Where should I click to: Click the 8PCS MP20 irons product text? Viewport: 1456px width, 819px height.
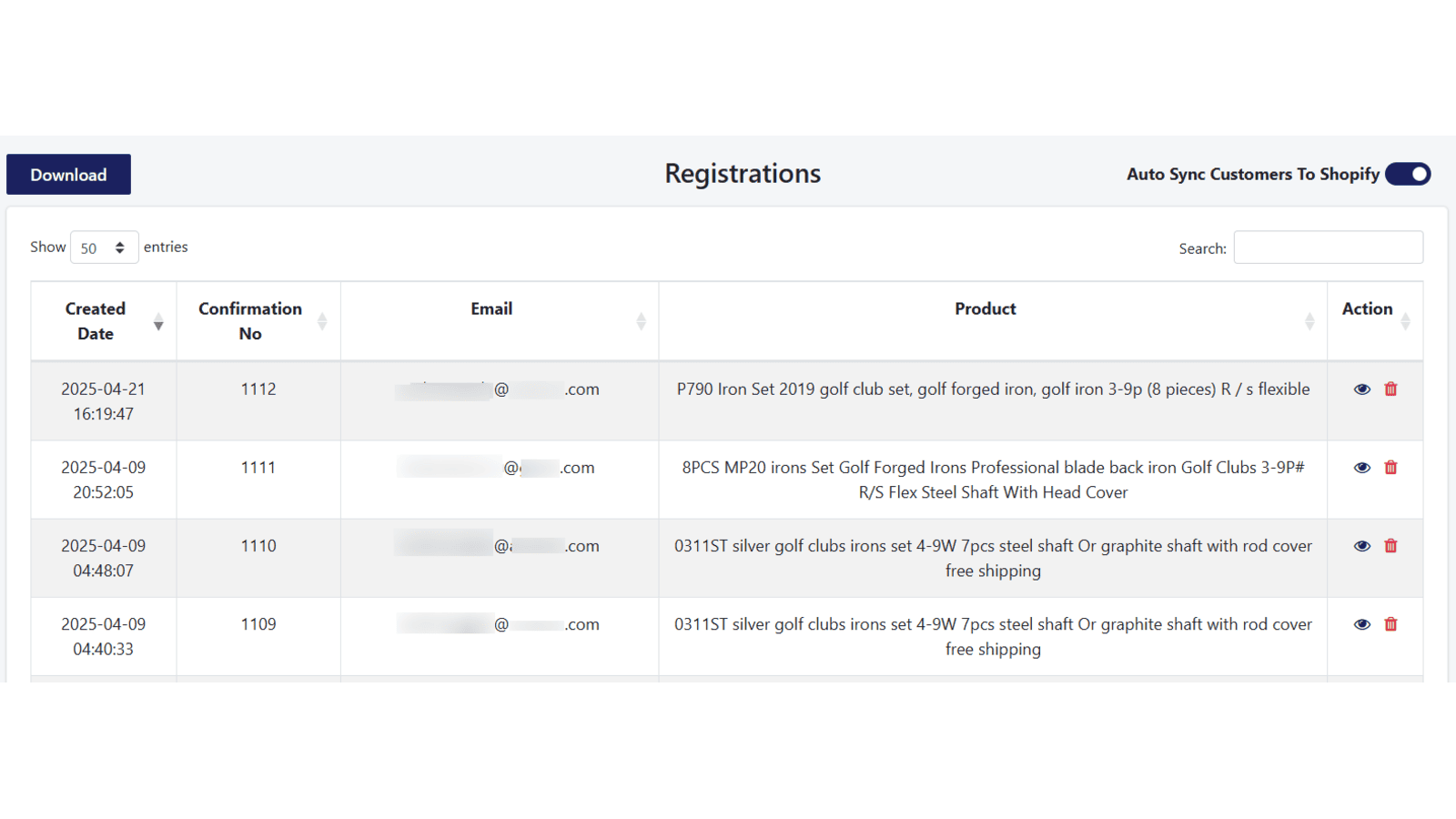[x=993, y=480]
